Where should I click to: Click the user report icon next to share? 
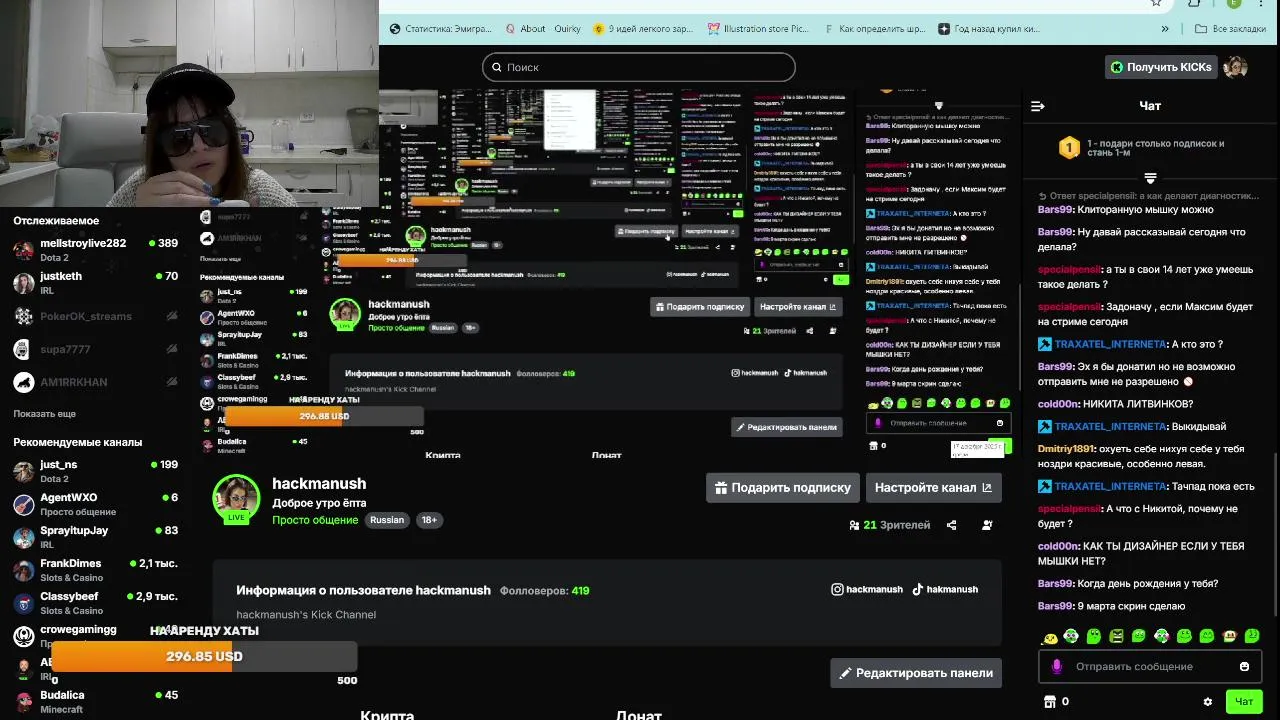pyautogui.click(x=987, y=525)
